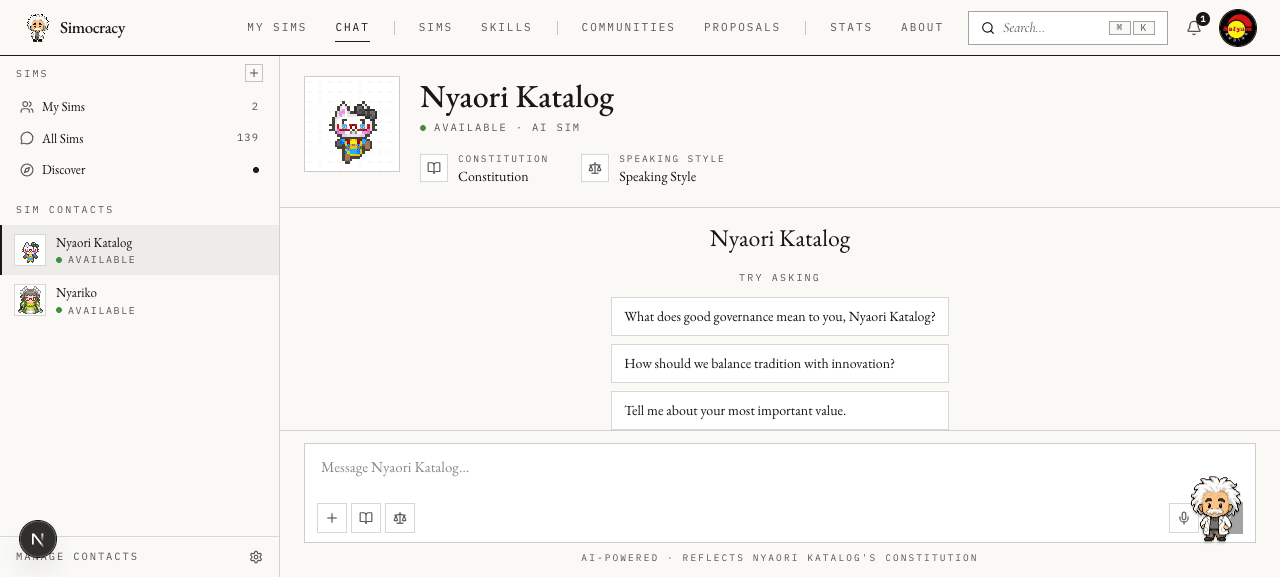The height and width of the screenshot is (577, 1280).
Task: Open Speaking Style scales icon in header
Action: (595, 168)
